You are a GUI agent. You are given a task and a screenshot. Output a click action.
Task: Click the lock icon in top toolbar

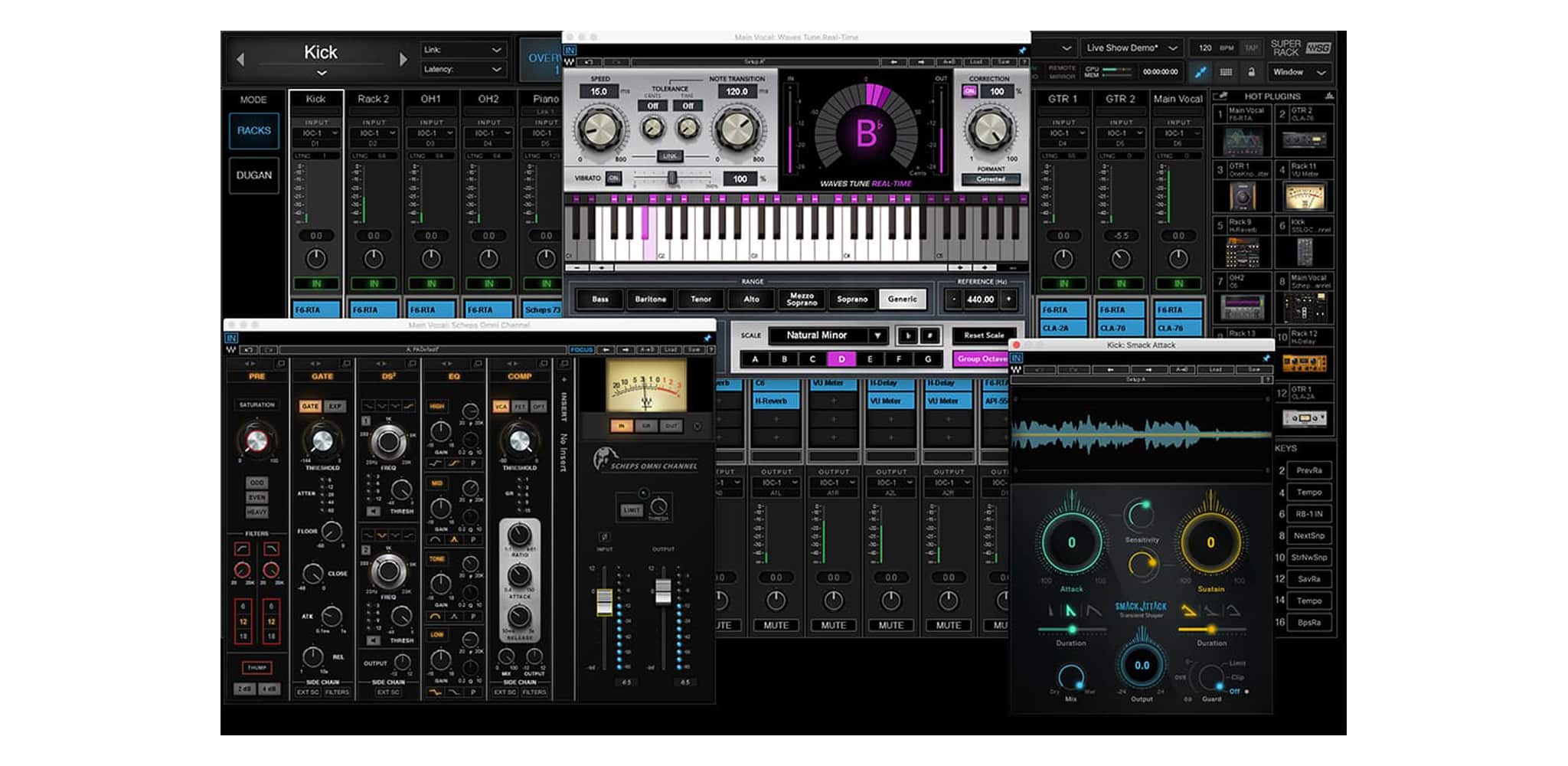(x=1251, y=72)
